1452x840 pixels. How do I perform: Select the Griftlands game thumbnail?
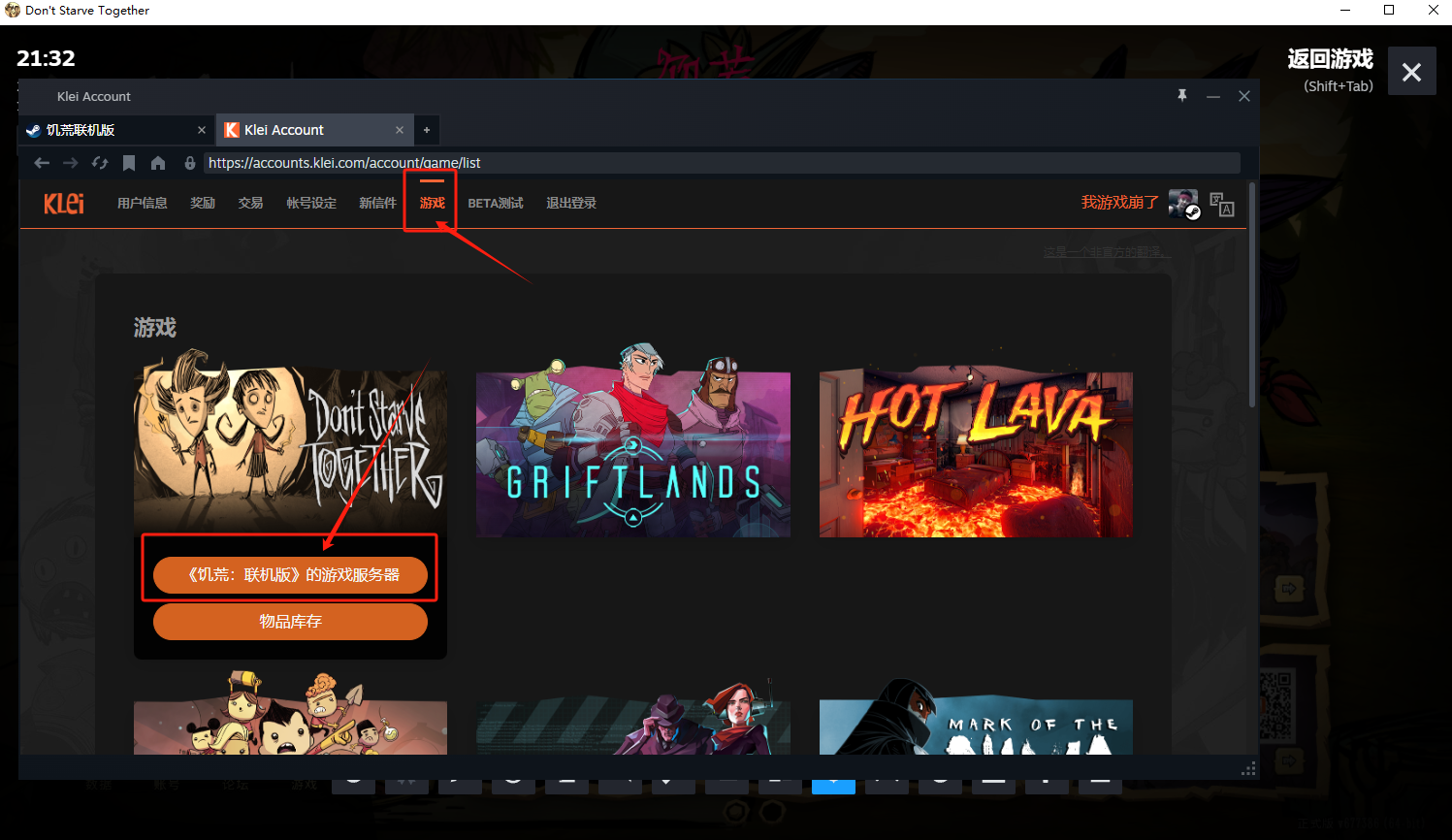pos(633,441)
